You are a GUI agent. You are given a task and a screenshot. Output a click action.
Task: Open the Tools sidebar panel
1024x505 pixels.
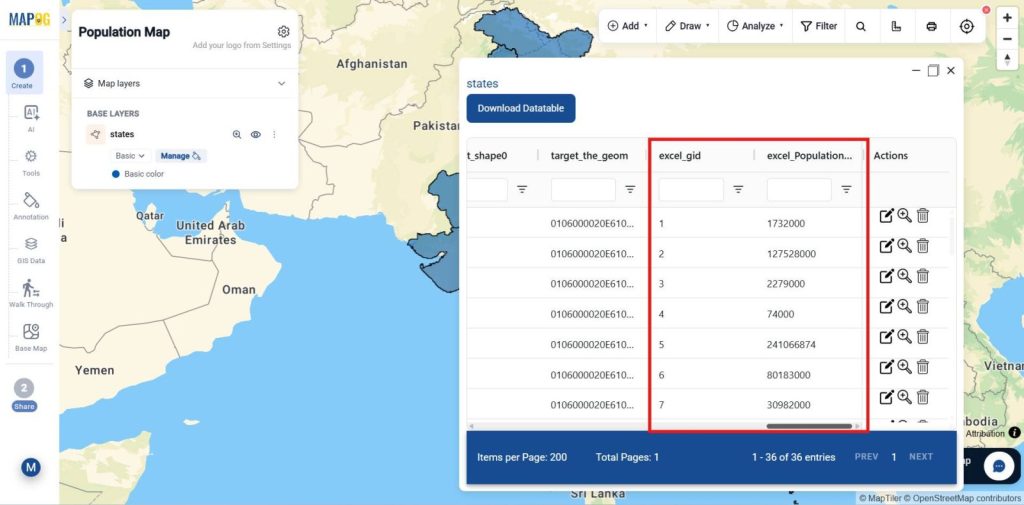31,163
